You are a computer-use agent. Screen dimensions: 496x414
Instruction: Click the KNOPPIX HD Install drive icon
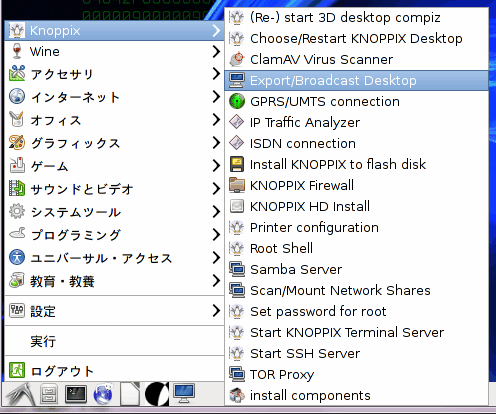(x=237, y=206)
